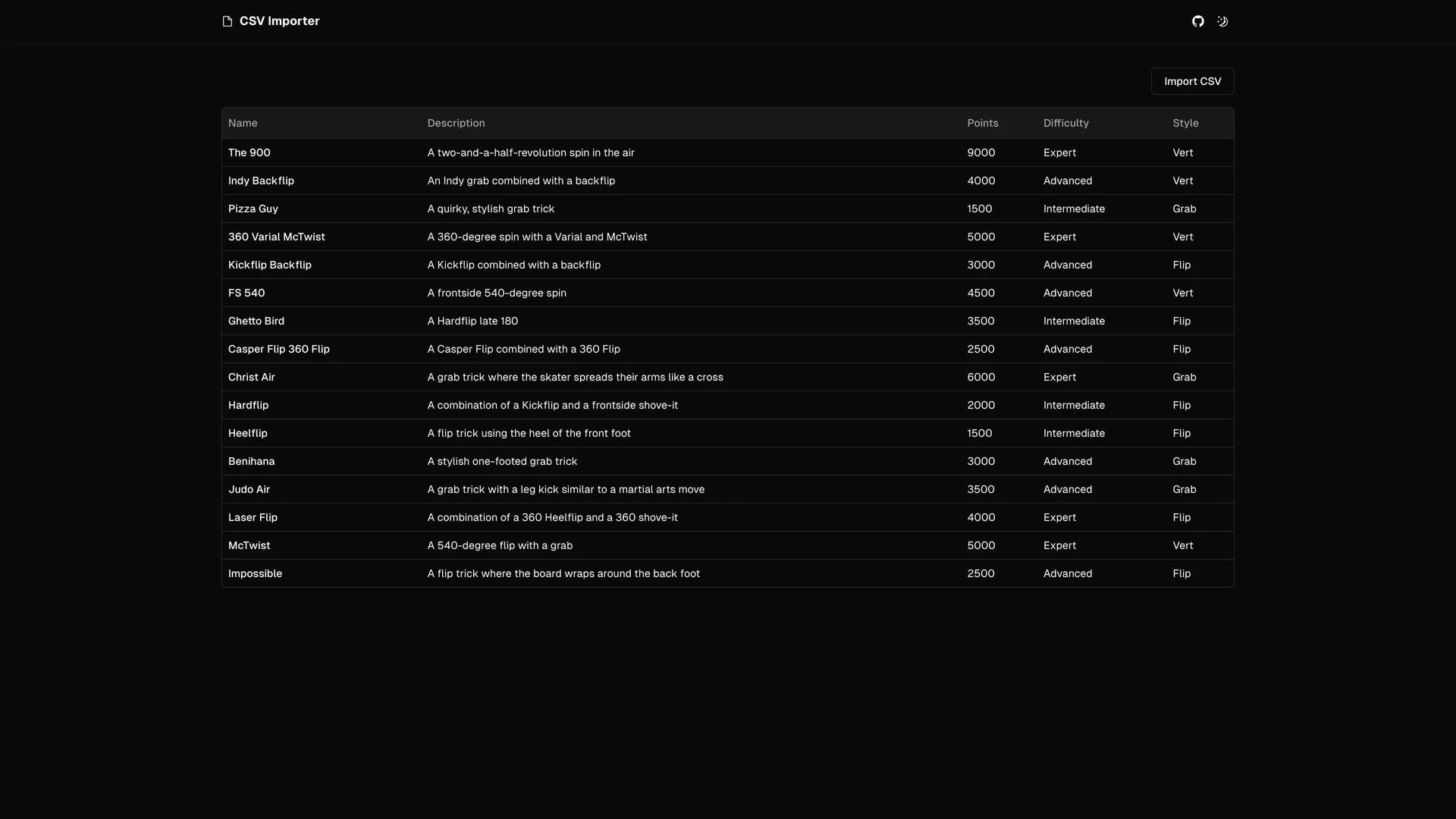Click the CSV Importer title

[279, 20]
